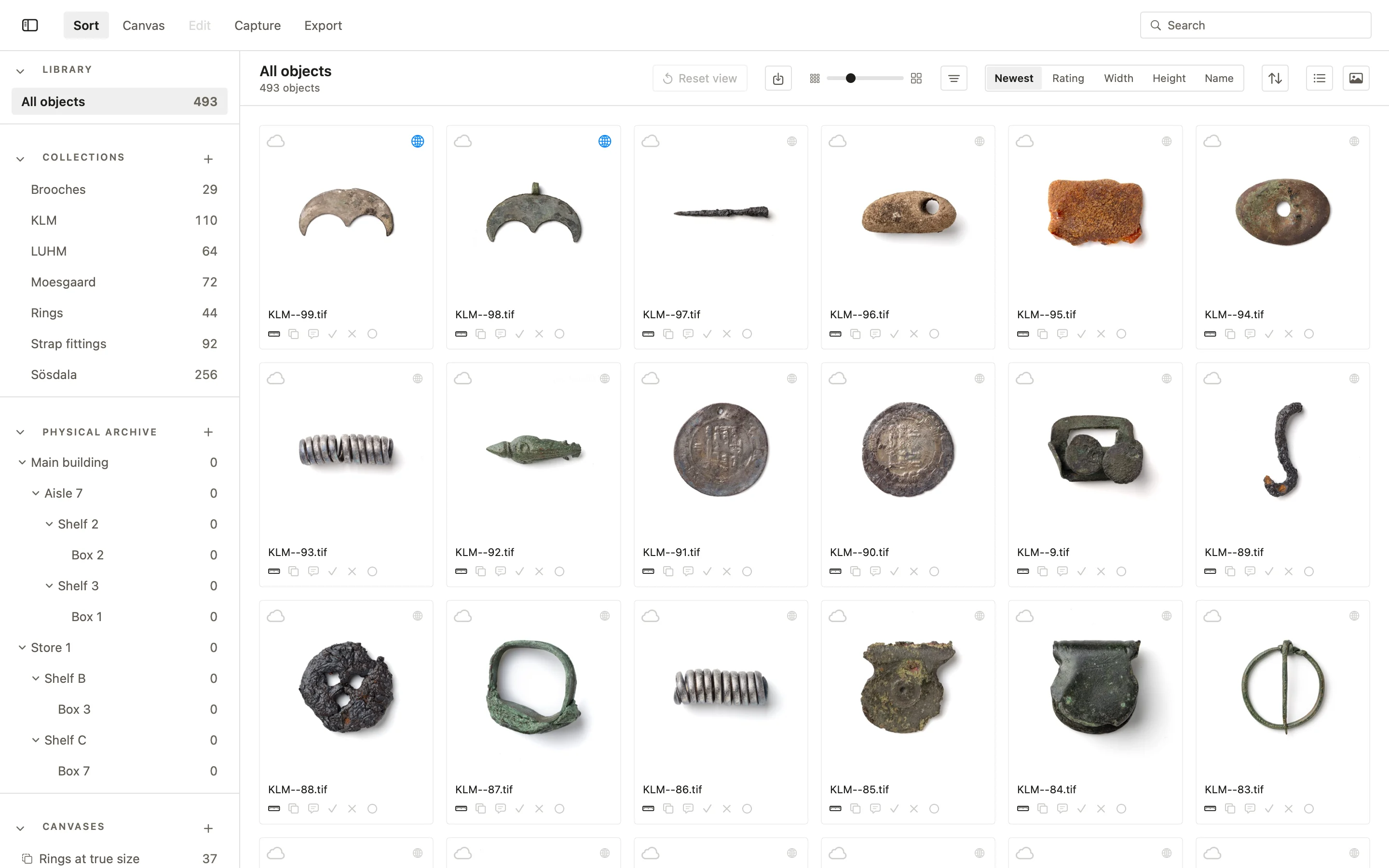Click the small grid size icon
The image size is (1389, 868).
pyautogui.click(x=815, y=79)
